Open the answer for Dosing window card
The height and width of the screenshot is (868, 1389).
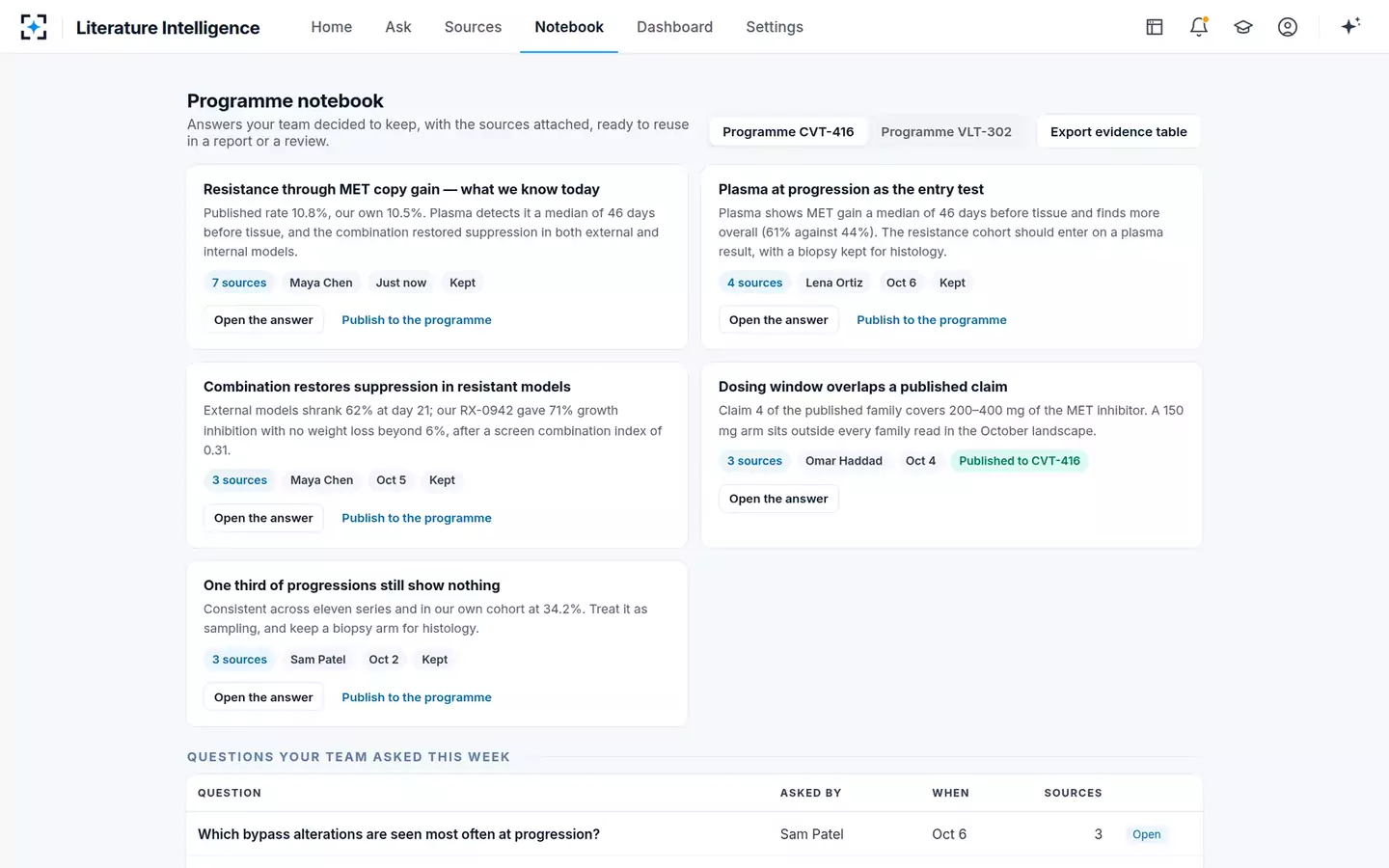point(778,499)
